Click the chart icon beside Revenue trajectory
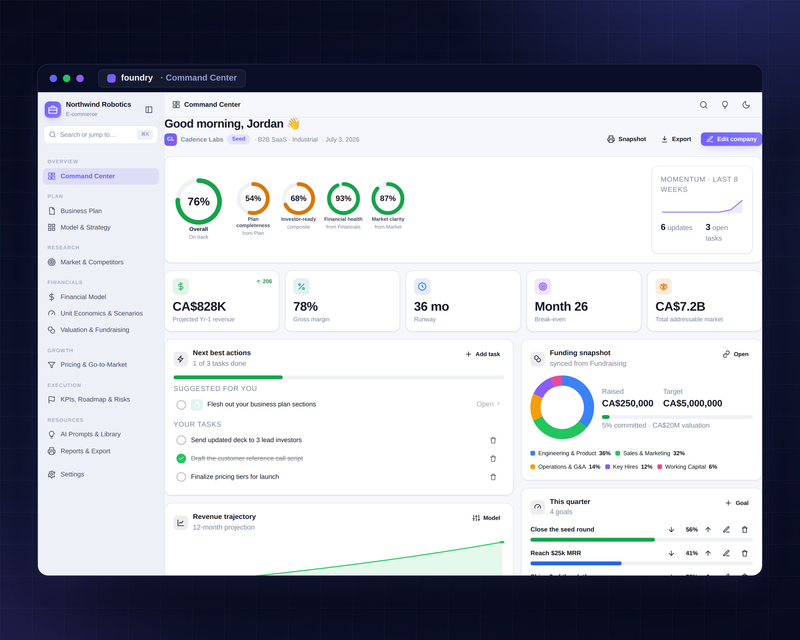 point(181,523)
